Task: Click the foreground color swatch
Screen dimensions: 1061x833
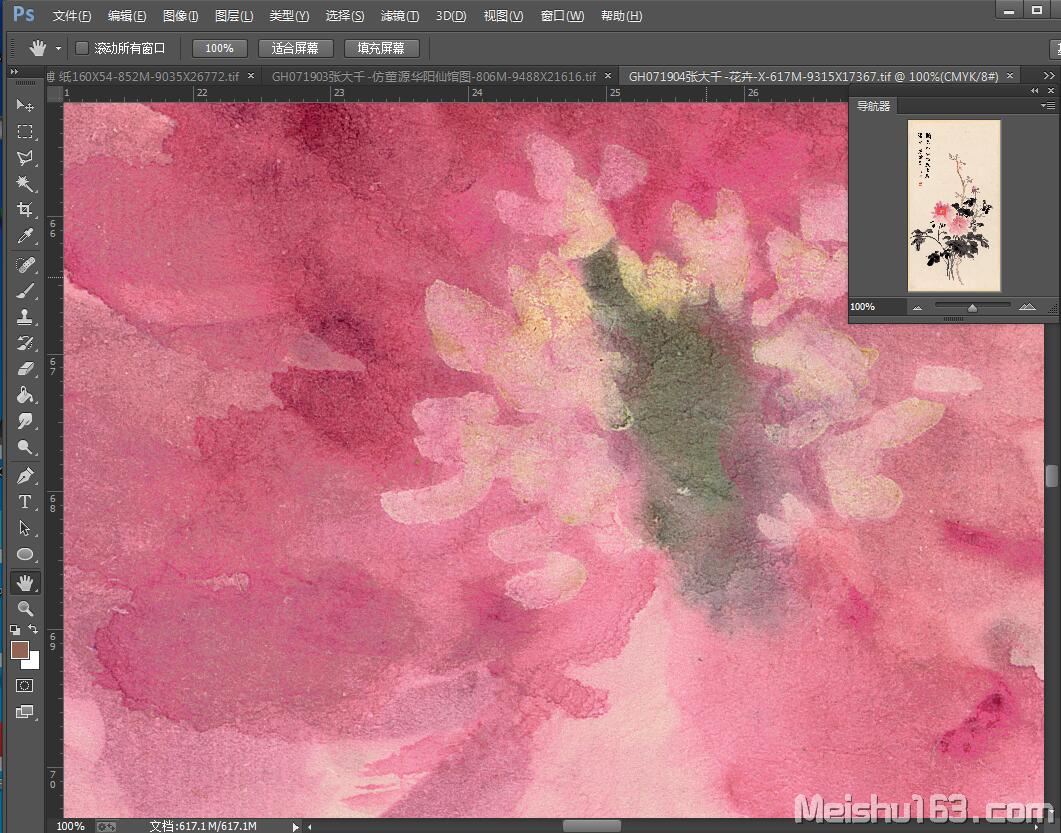Action: (x=20, y=650)
